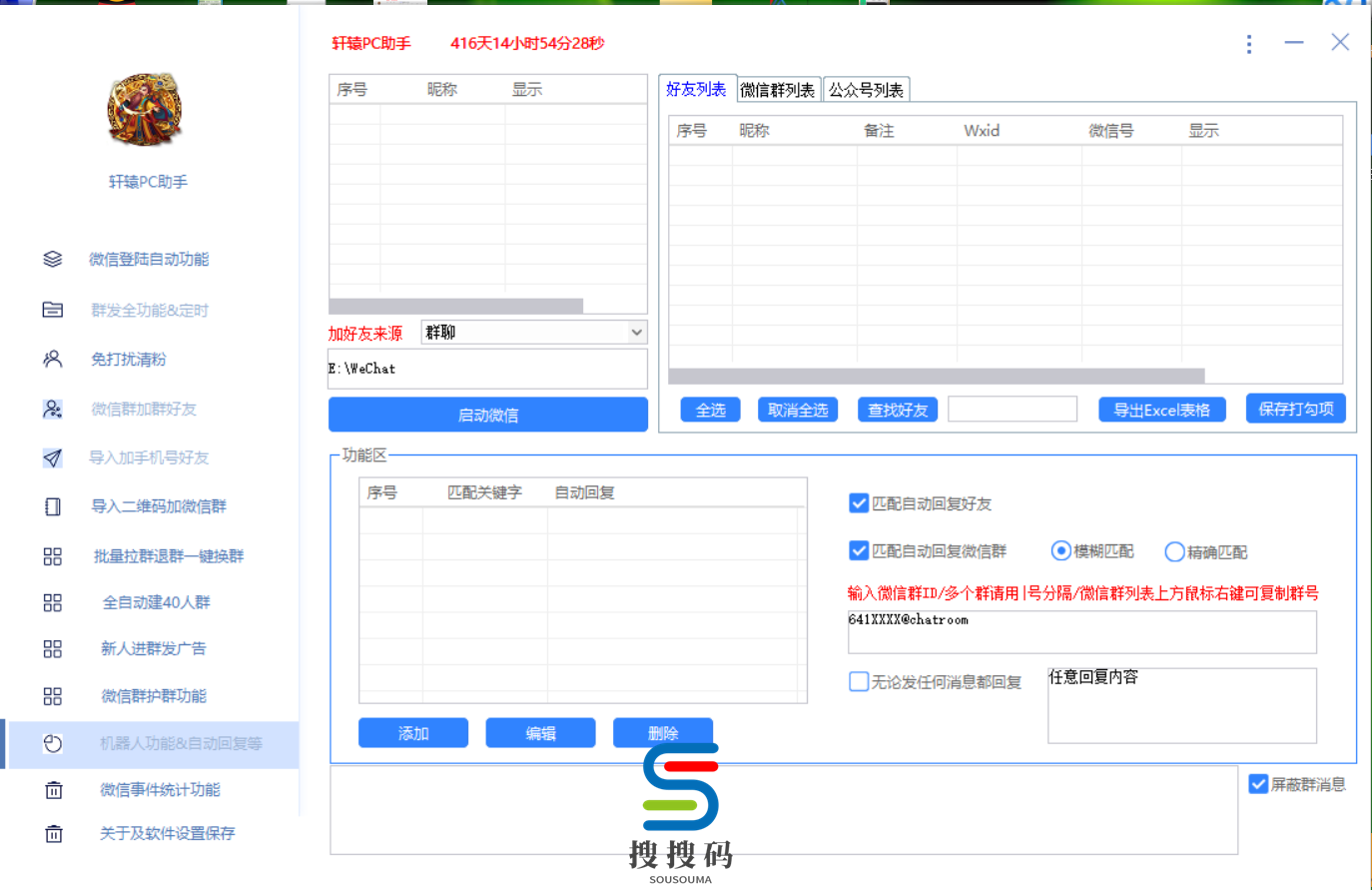
Task: Click the account list horizontal scrollbar
Action: click(x=456, y=306)
